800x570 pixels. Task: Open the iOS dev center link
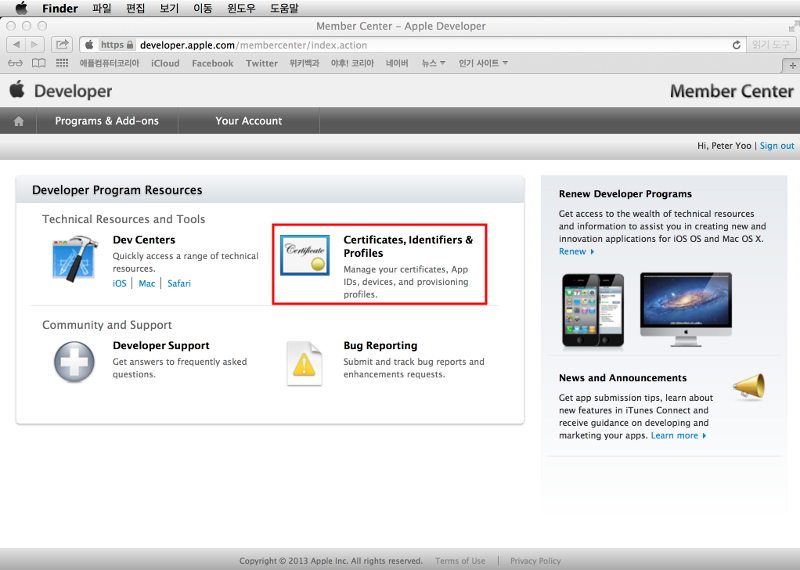pyautogui.click(x=119, y=283)
